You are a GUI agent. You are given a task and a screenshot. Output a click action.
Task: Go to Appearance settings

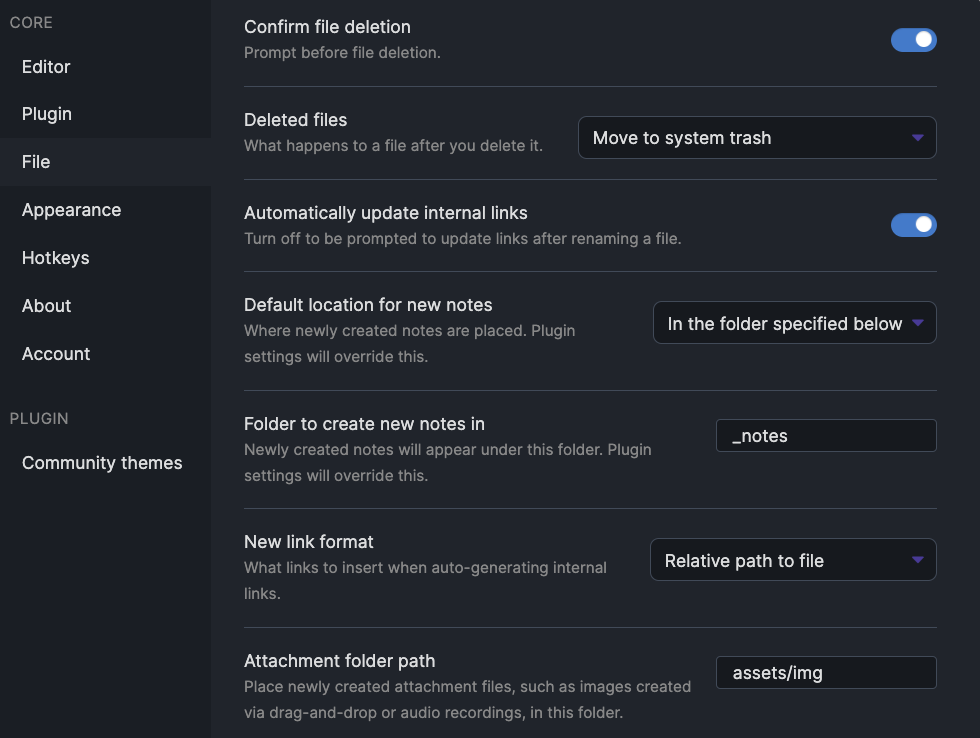(x=71, y=210)
